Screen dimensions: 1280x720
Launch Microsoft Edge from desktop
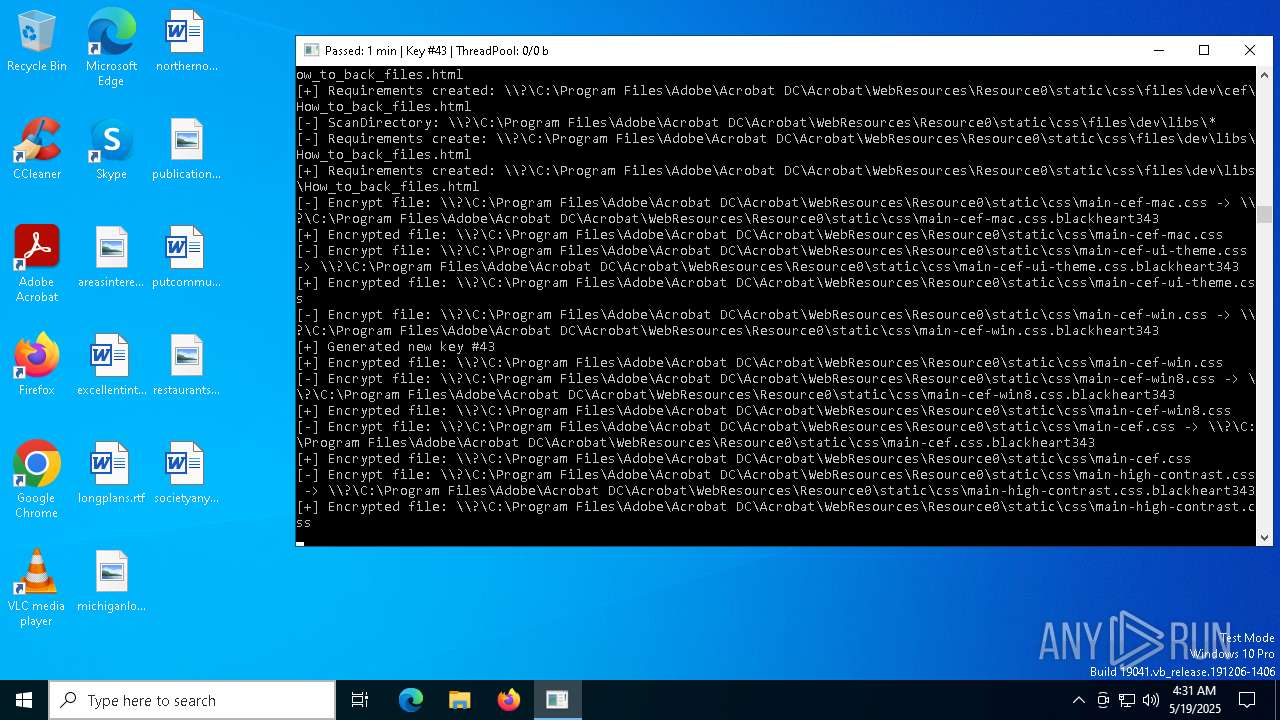(x=111, y=47)
